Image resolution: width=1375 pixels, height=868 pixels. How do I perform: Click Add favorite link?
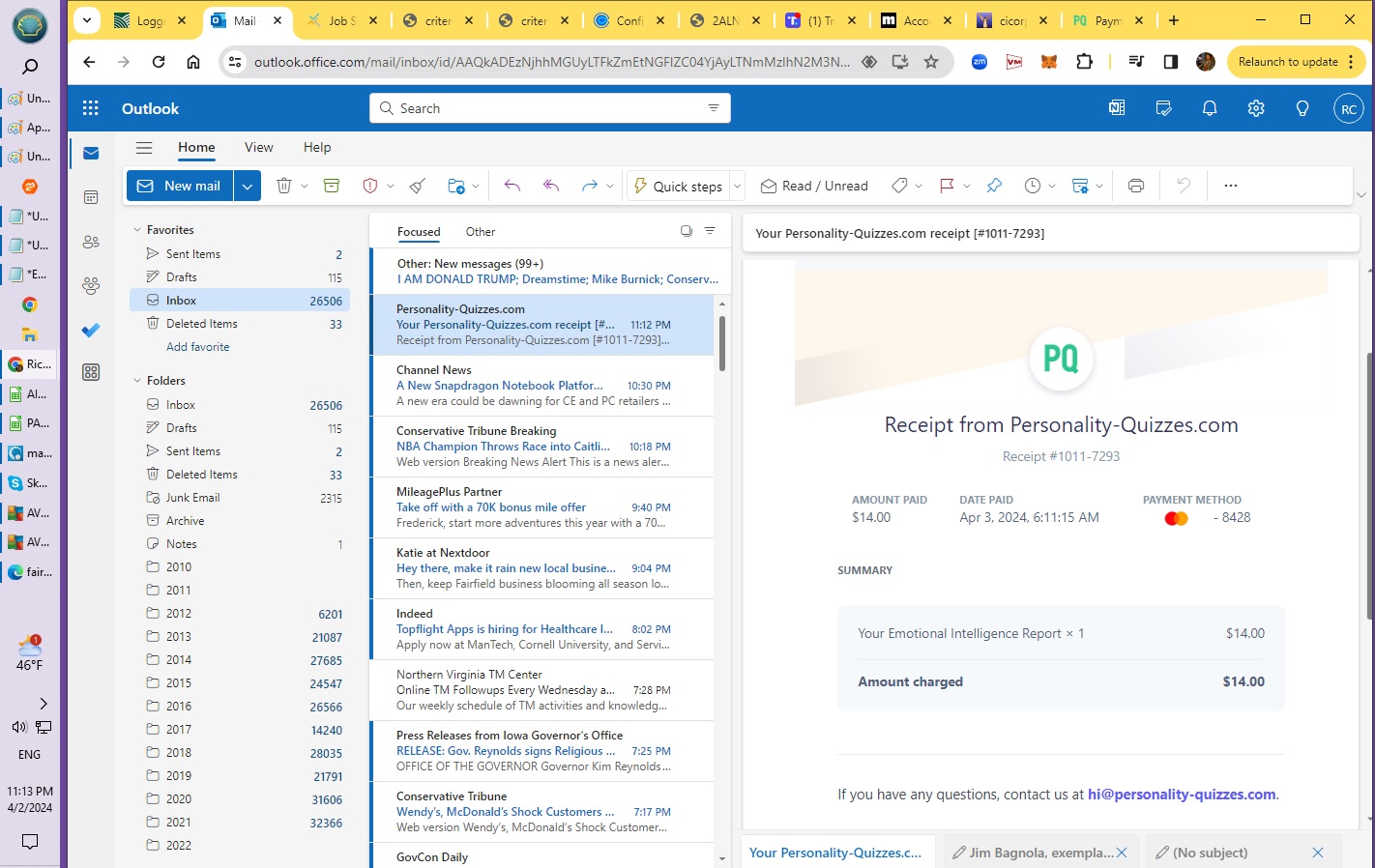pos(197,347)
